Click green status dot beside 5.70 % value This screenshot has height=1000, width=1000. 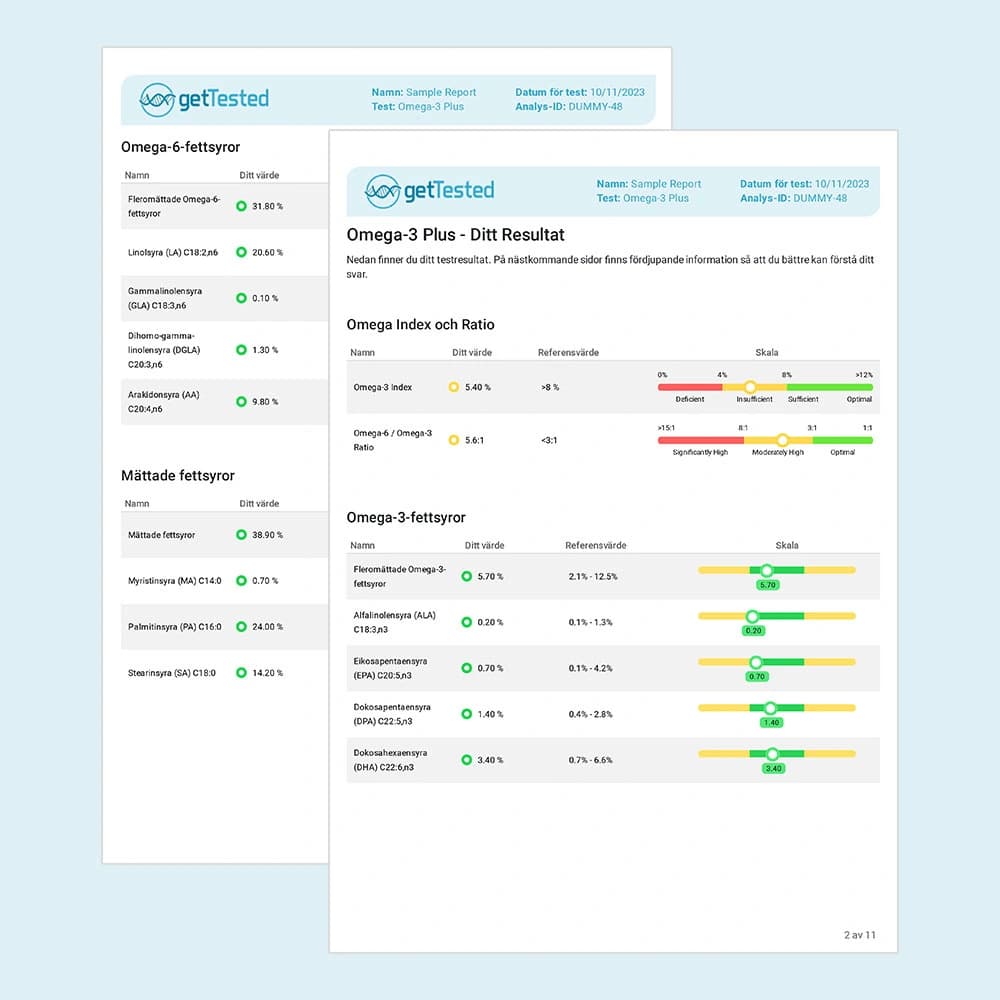click(x=466, y=576)
